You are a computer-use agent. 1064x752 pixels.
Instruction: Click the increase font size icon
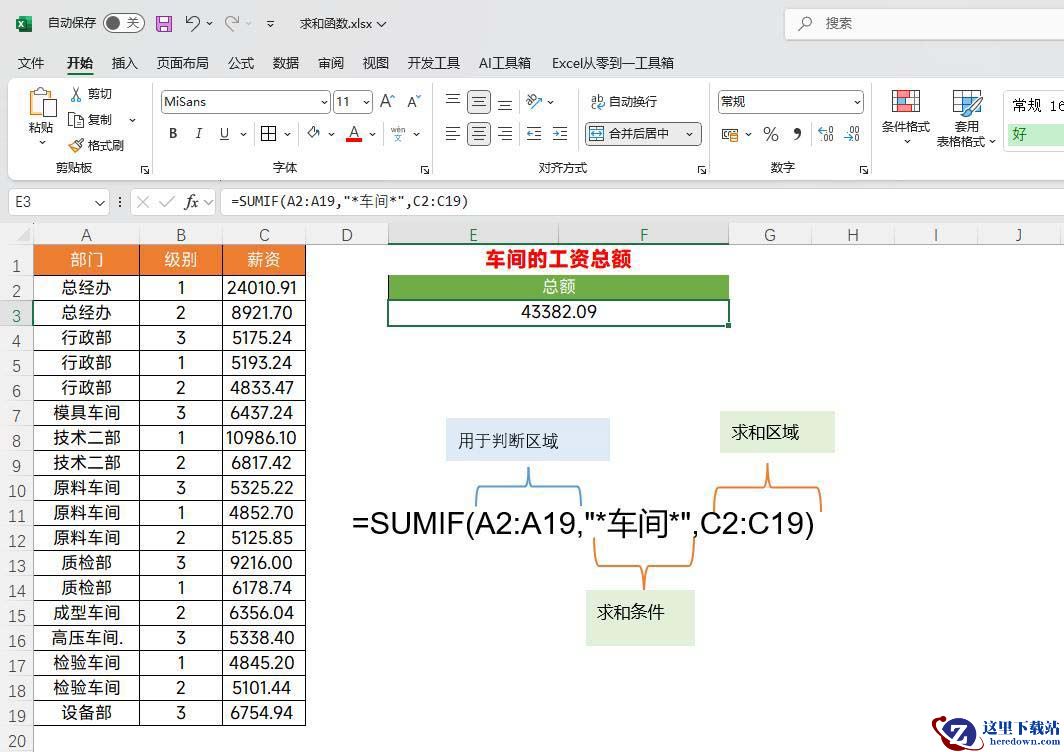[387, 101]
